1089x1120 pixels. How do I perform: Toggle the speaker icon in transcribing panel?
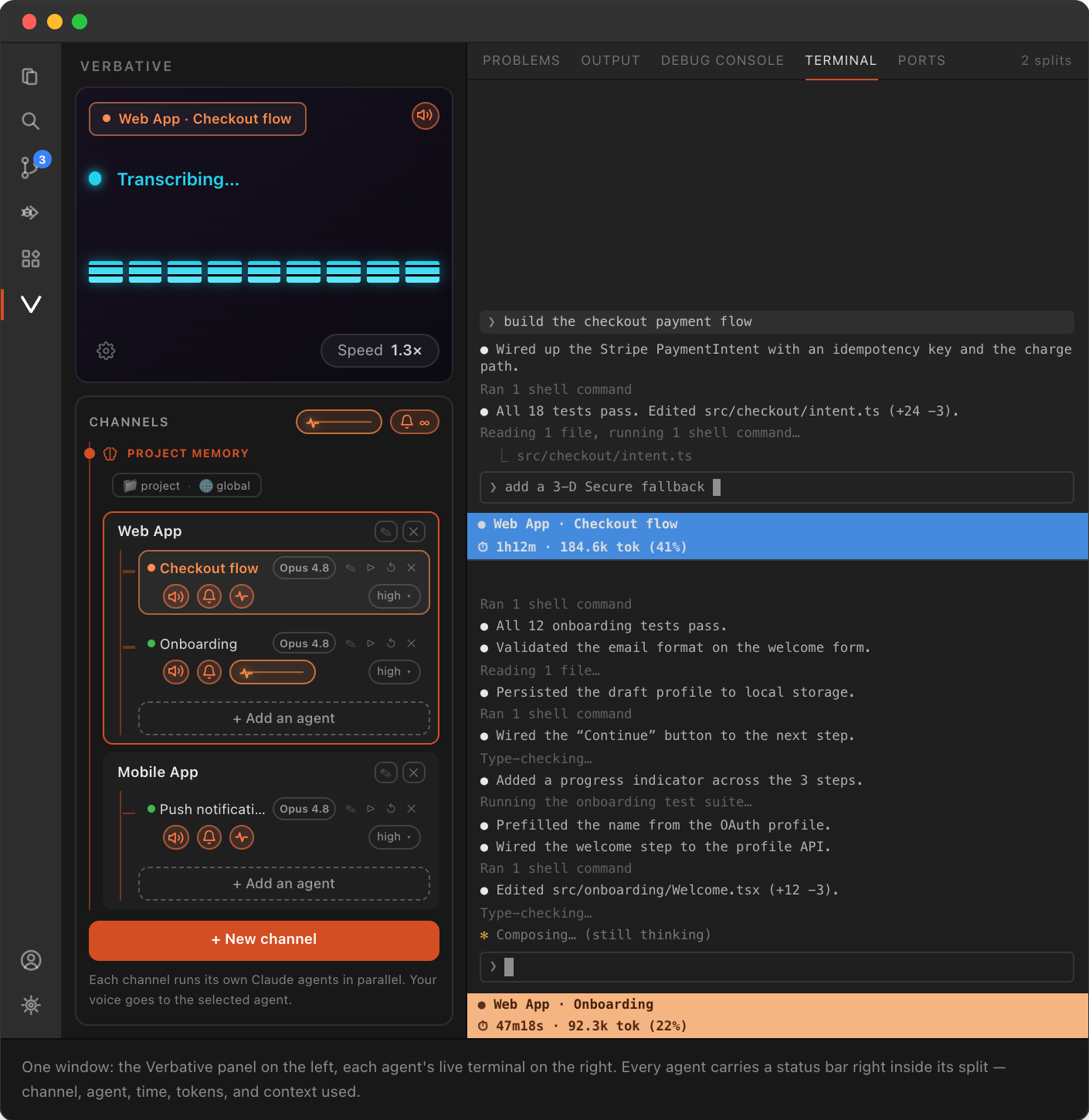pos(425,116)
